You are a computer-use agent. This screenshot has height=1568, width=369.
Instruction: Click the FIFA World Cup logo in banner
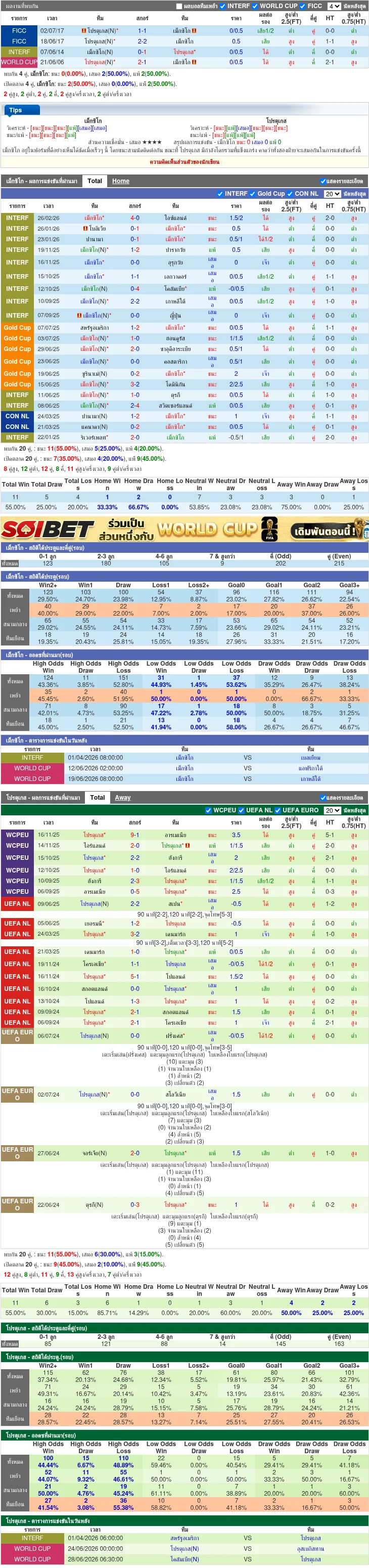pos(269,529)
